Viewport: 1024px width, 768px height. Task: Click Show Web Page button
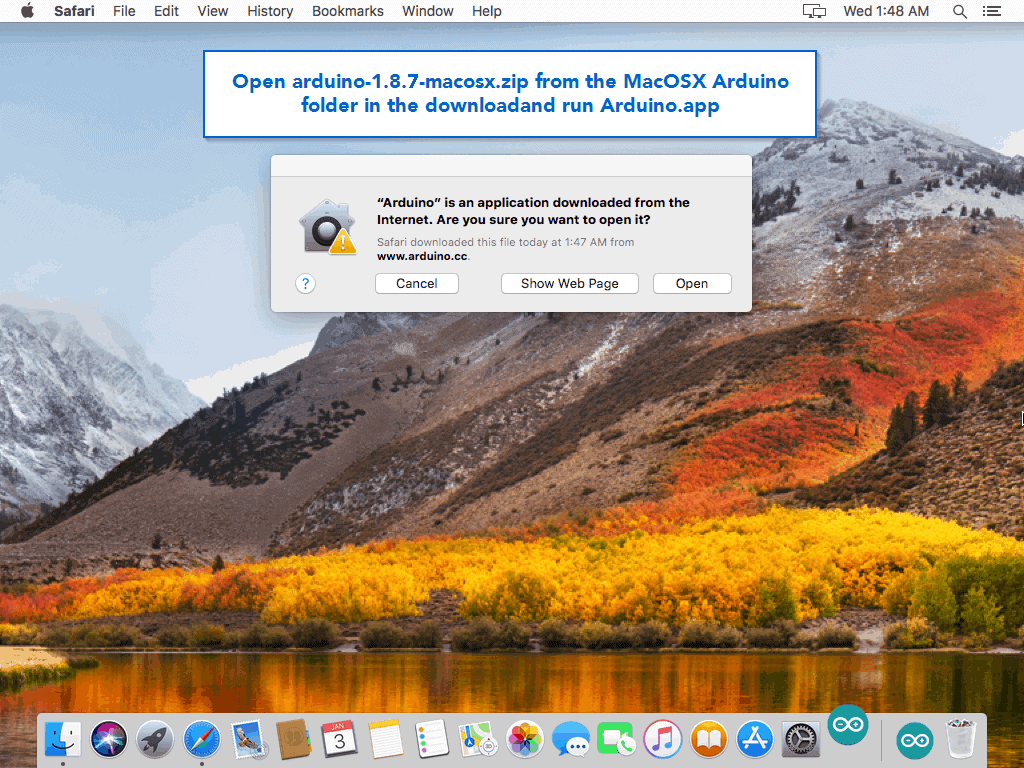pyautogui.click(x=569, y=283)
